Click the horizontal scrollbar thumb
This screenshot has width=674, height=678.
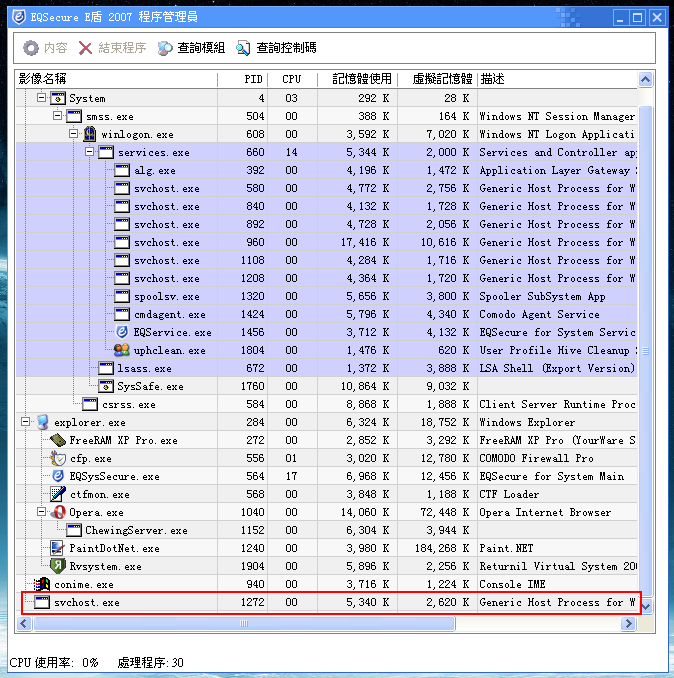(244, 624)
